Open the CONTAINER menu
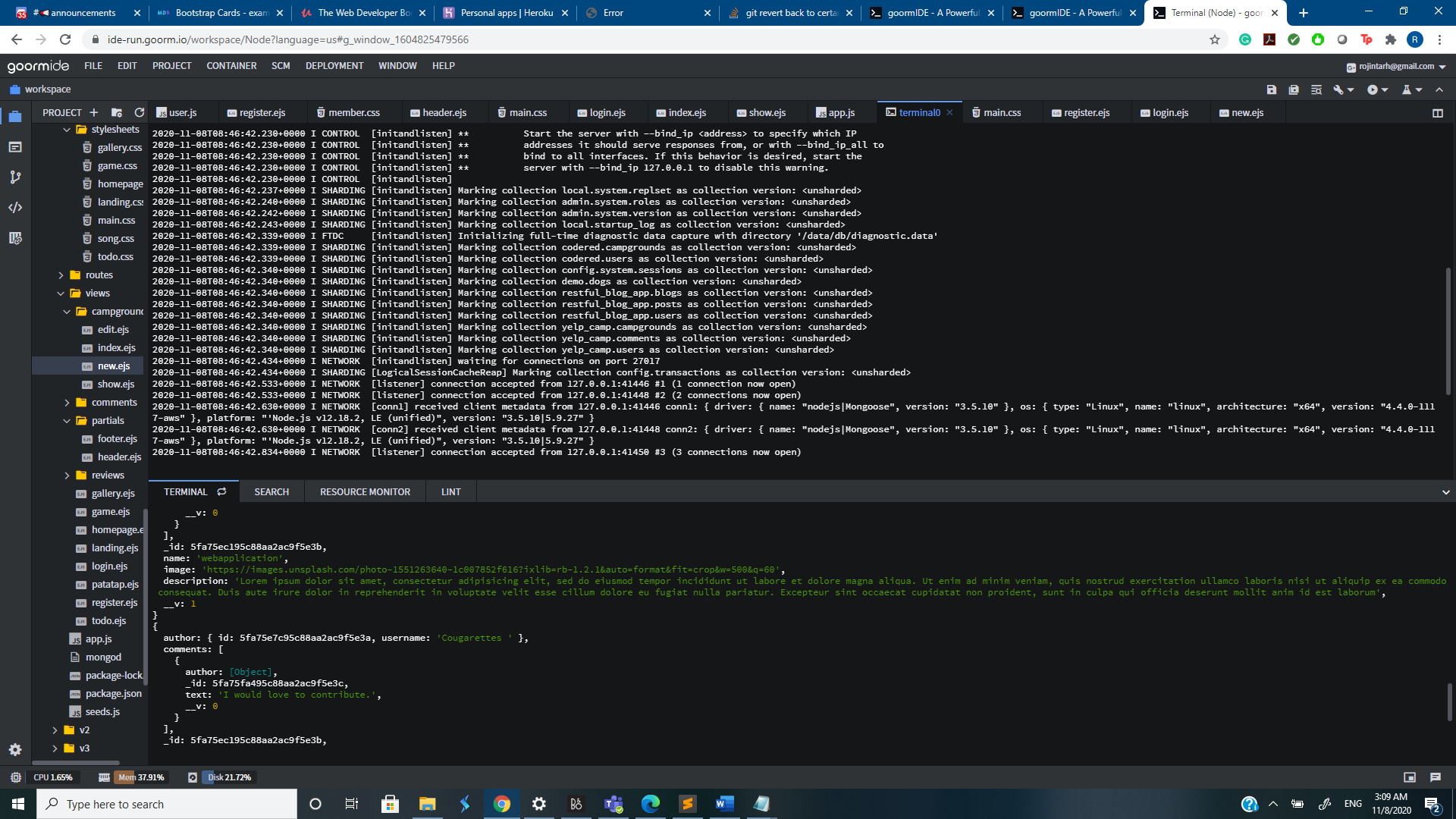The image size is (1456, 819). 231,66
